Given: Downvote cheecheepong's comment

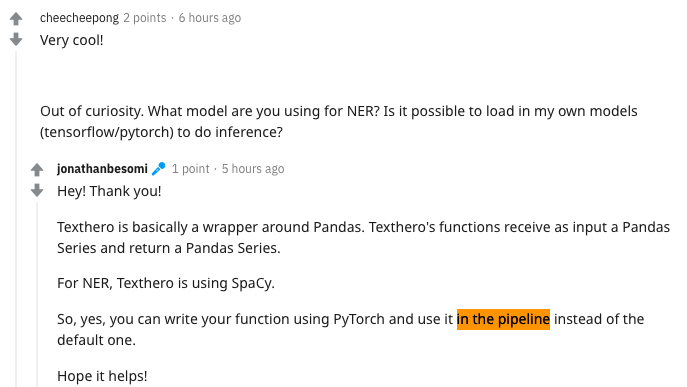Looking at the screenshot, I should pyautogui.click(x=16, y=39).
